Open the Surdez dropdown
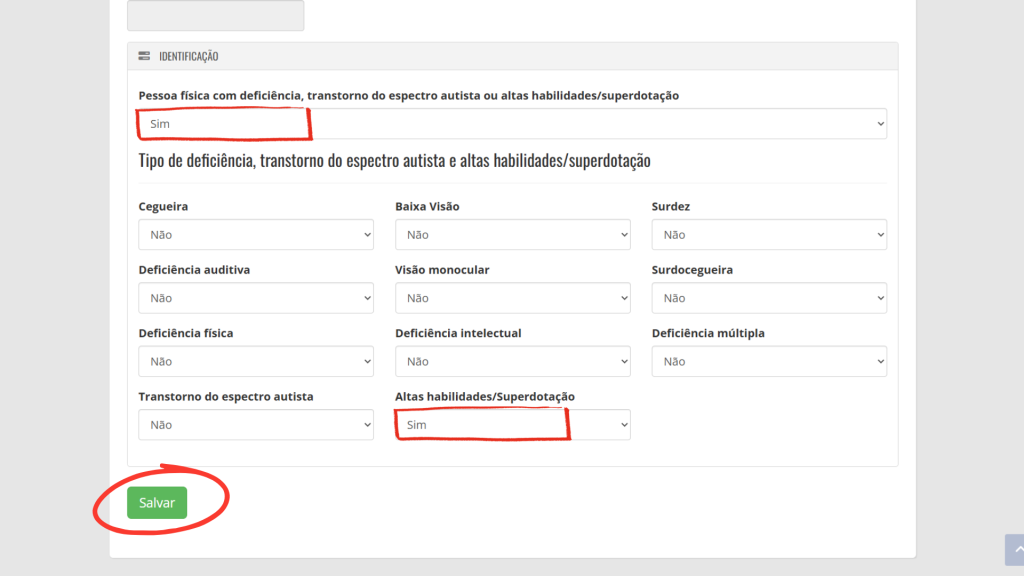 (x=768, y=235)
